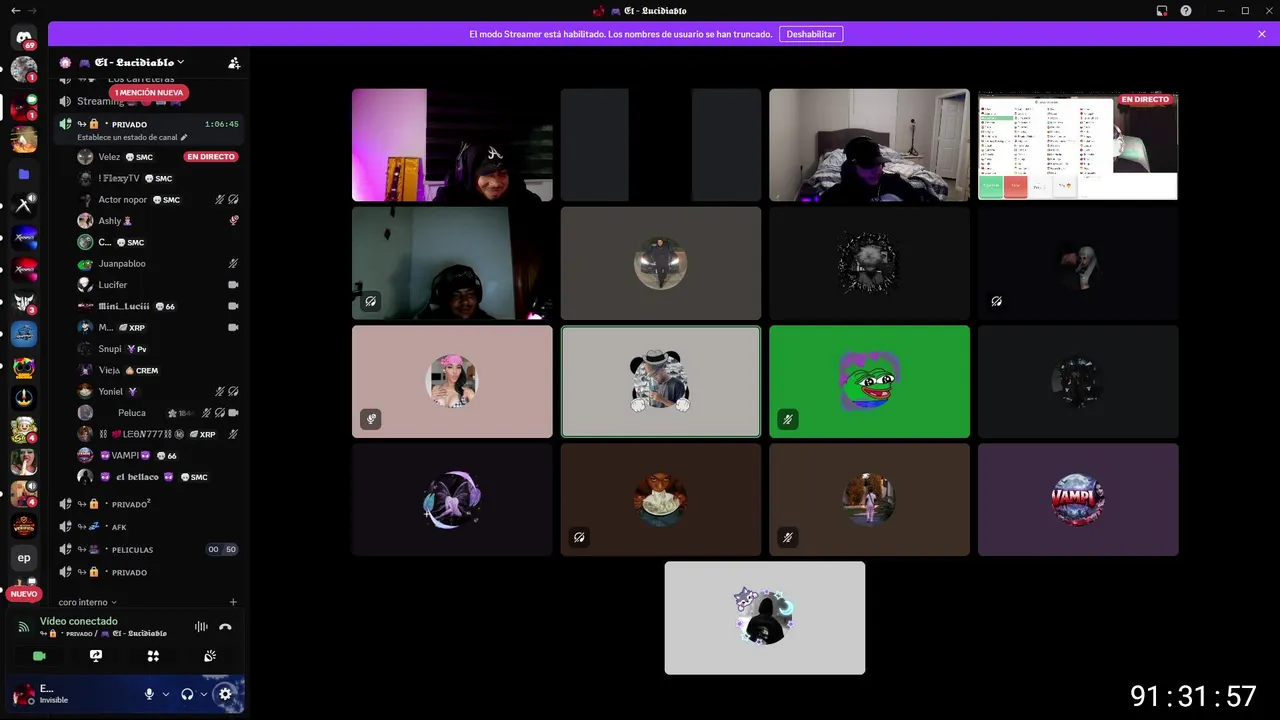The image size is (1280, 720).
Task: Open the Streaming channel
Action: point(148,101)
